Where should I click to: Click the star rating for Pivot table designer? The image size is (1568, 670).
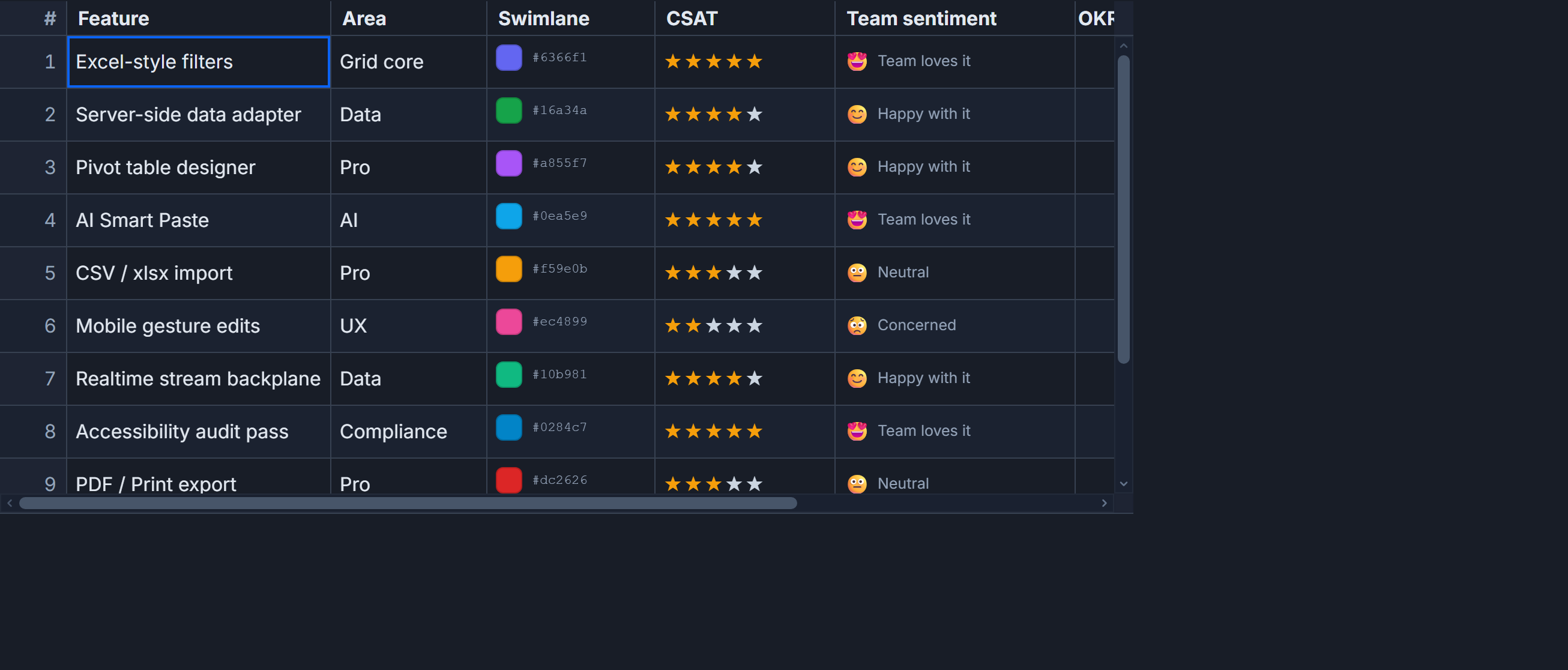pyautogui.click(x=713, y=167)
